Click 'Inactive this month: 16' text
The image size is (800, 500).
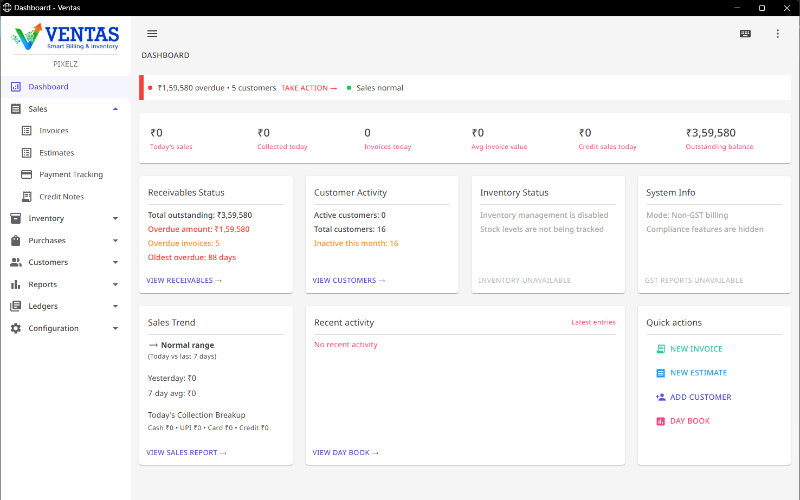tap(356, 243)
